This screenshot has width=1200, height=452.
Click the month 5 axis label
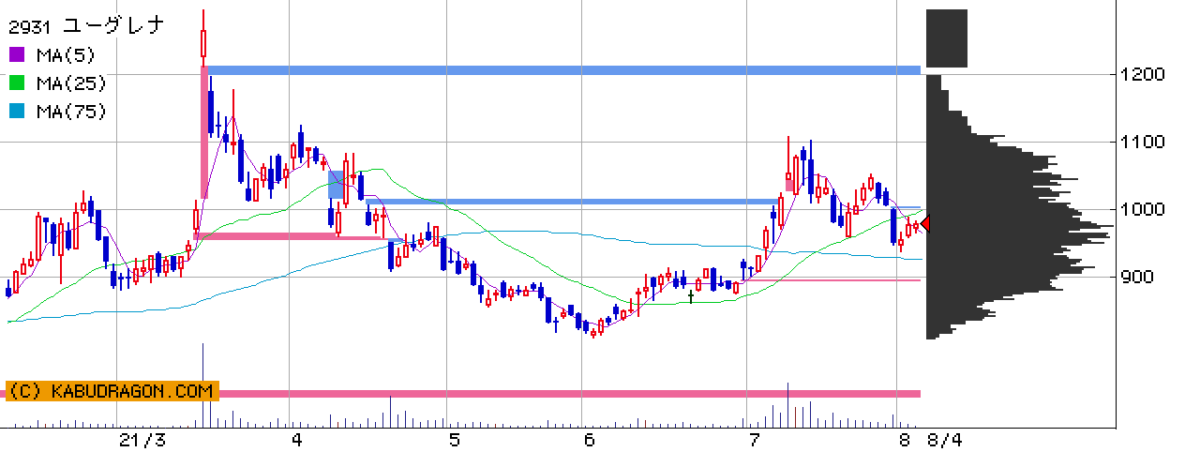point(454,440)
